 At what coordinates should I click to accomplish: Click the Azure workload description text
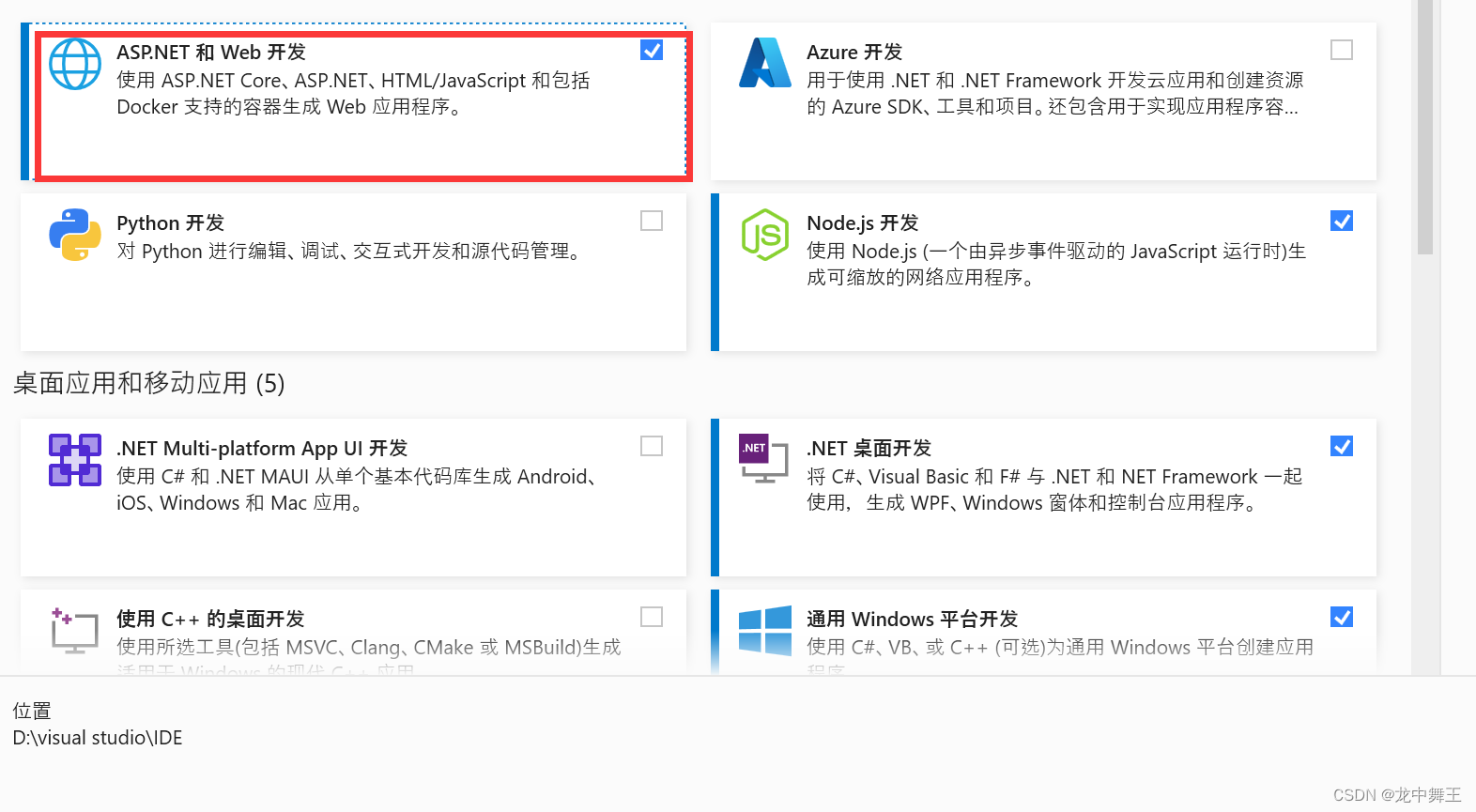point(1055,94)
